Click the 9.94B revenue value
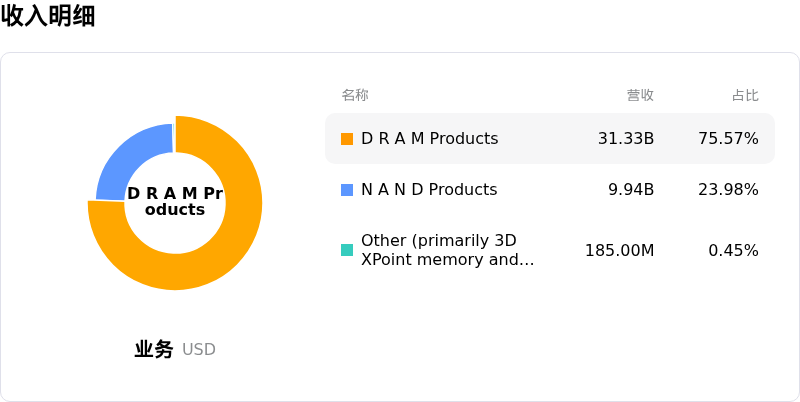This screenshot has width=800, height=402. 631,190
